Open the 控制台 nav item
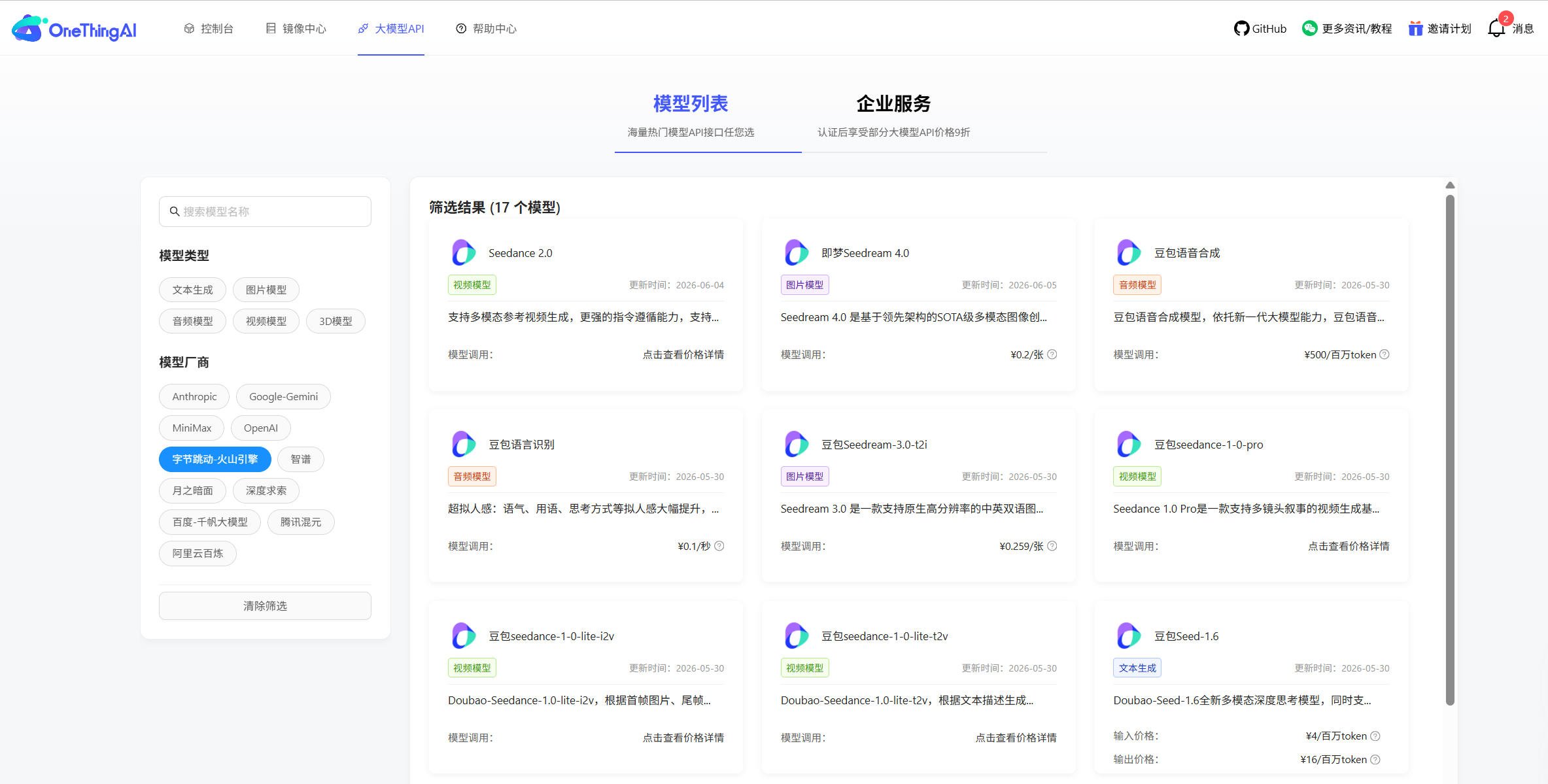Image resolution: width=1548 pixels, height=784 pixels. [x=209, y=29]
